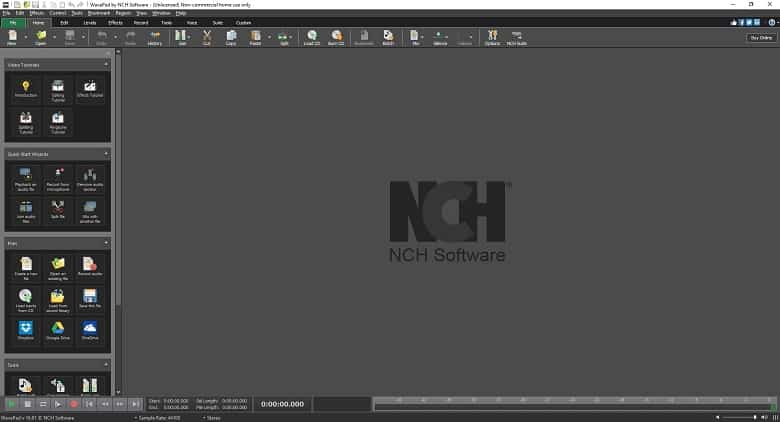Open the dropdown arrow beside Mix

click(x=422, y=37)
